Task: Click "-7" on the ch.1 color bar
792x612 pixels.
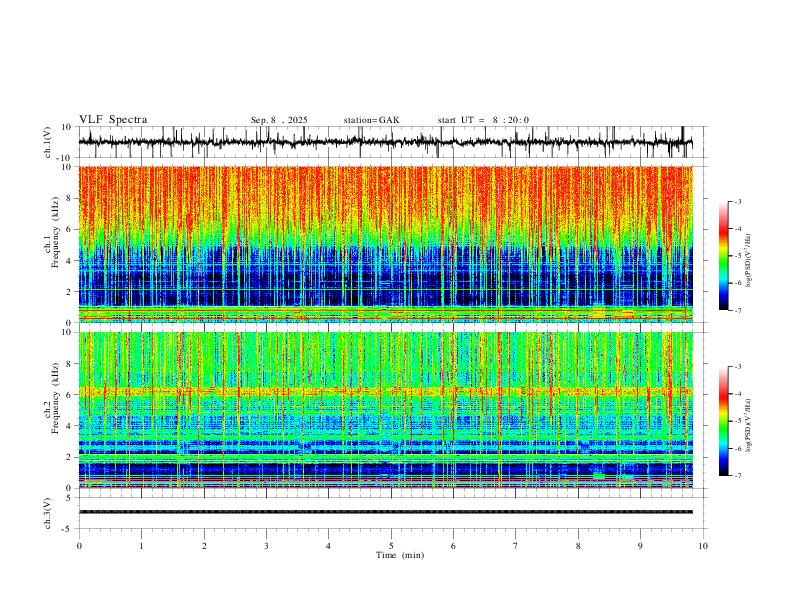Action: [738, 310]
